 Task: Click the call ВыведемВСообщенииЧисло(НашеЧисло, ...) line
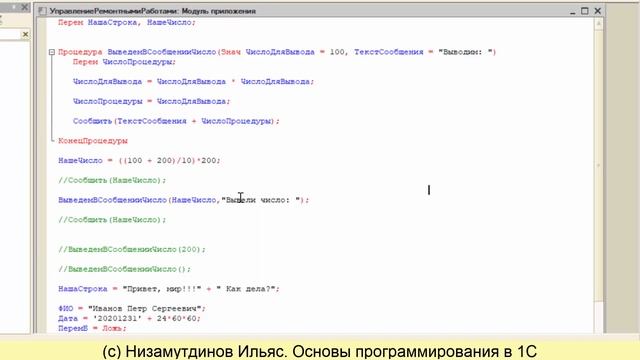pyautogui.click(x=184, y=200)
